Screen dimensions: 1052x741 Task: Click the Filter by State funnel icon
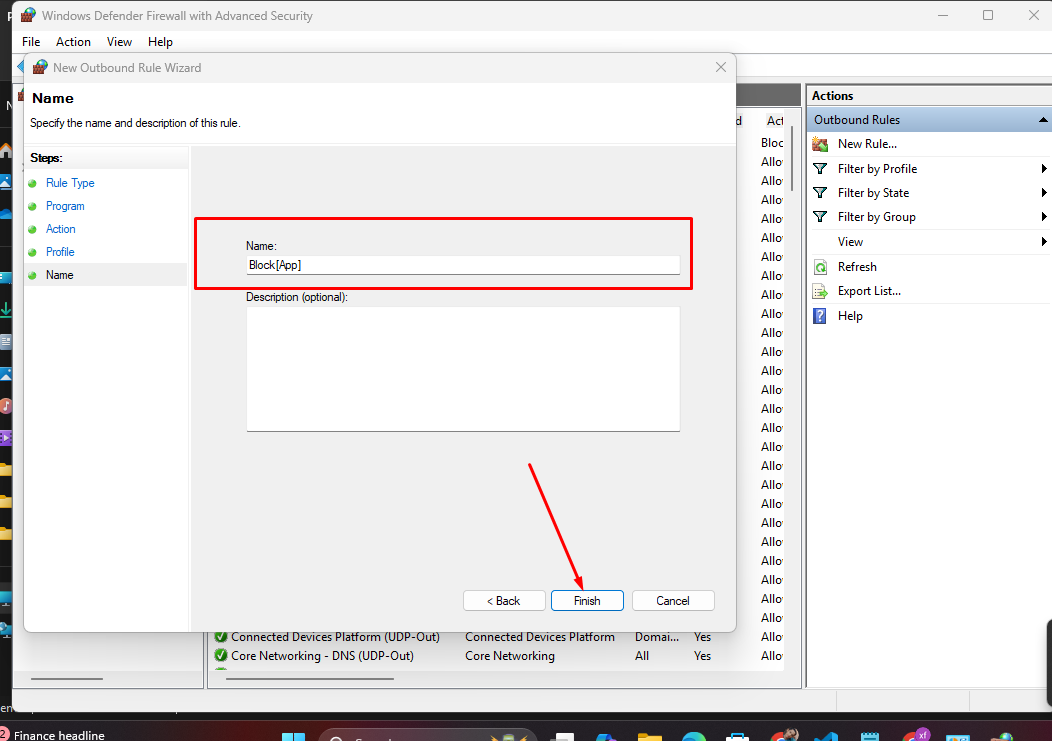tap(820, 193)
